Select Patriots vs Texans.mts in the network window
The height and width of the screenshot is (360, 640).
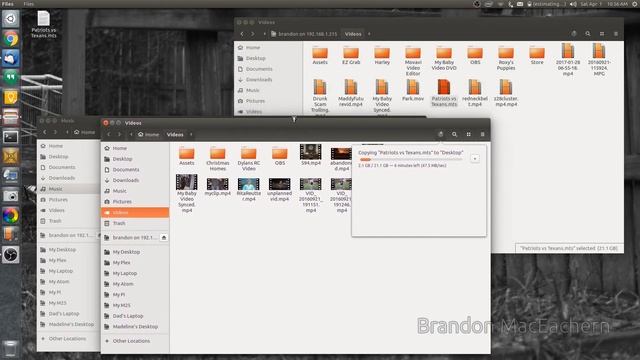[x=444, y=93]
